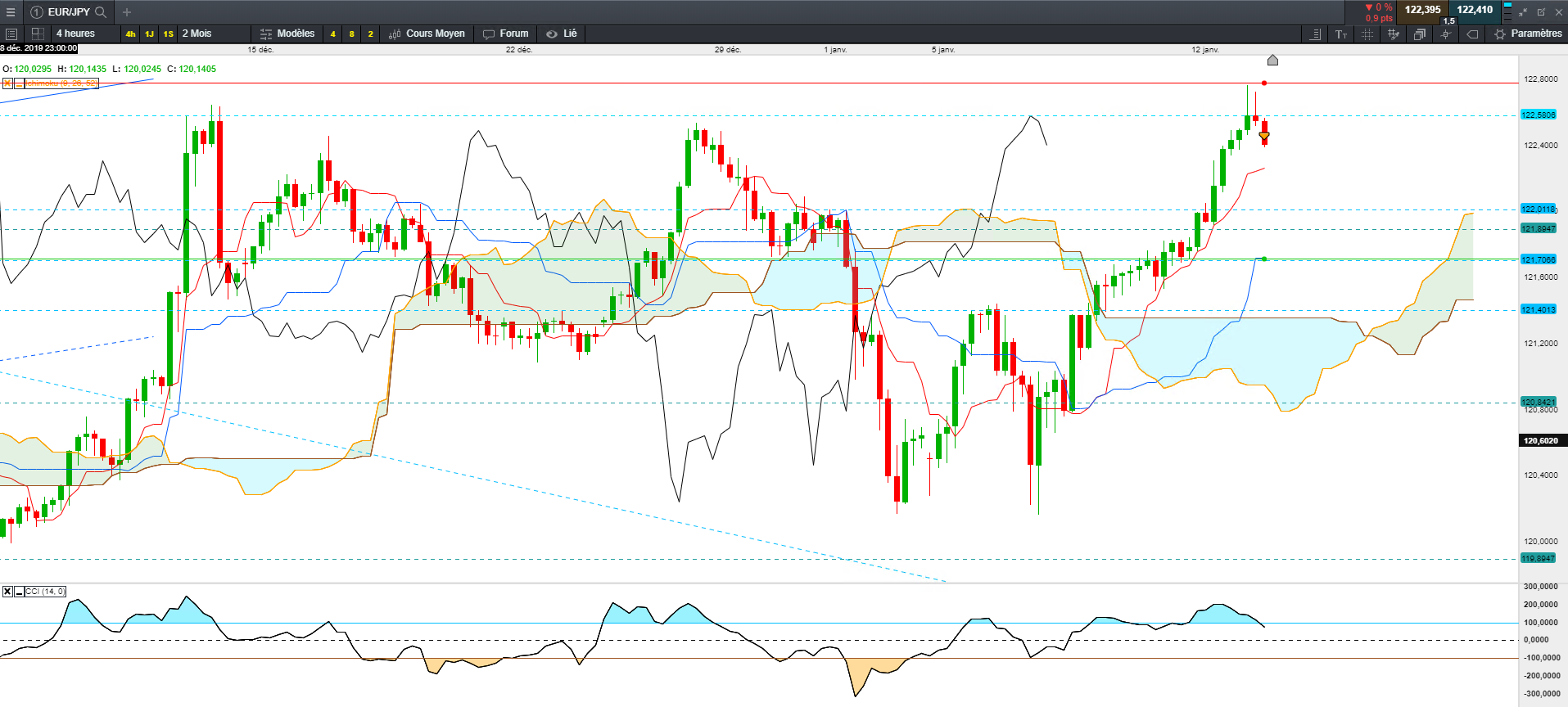Click the 15 déc. date on time axis
The width and height of the screenshot is (1568, 707).
point(260,50)
